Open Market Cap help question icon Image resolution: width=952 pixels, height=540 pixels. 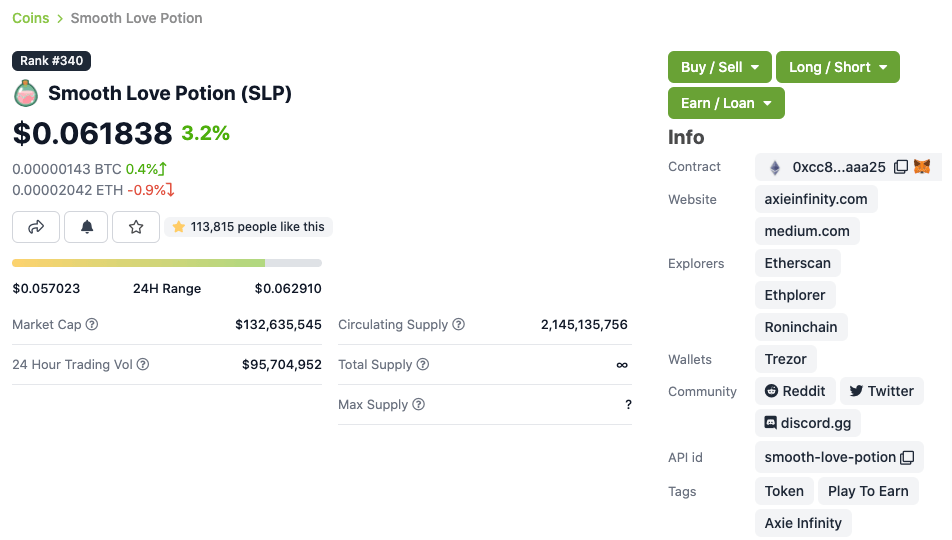click(92, 324)
